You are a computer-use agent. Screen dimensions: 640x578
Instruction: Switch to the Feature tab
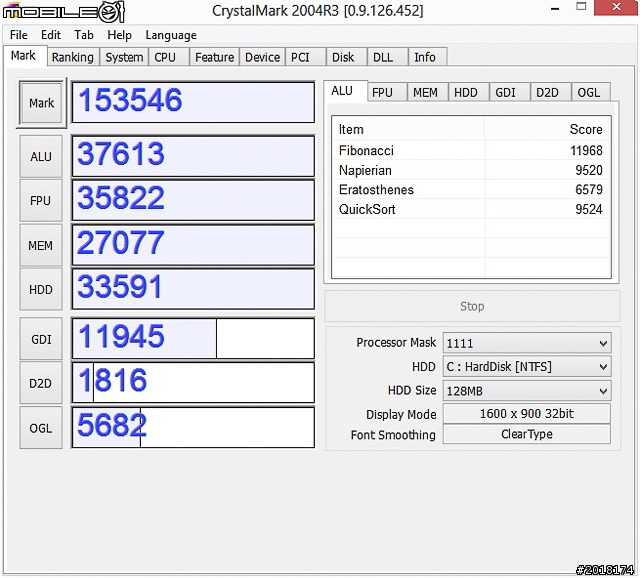click(x=215, y=57)
